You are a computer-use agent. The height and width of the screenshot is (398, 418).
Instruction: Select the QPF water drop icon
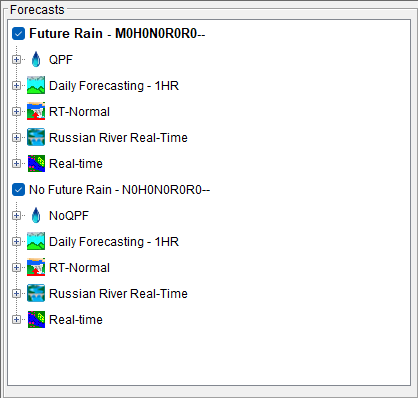click(x=36, y=60)
